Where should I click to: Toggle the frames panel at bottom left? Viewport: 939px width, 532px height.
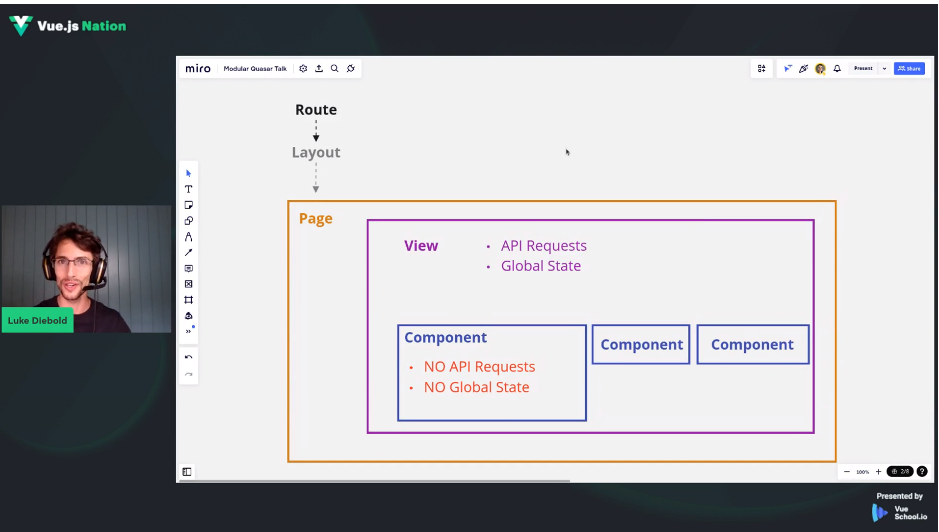pyautogui.click(x=187, y=471)
